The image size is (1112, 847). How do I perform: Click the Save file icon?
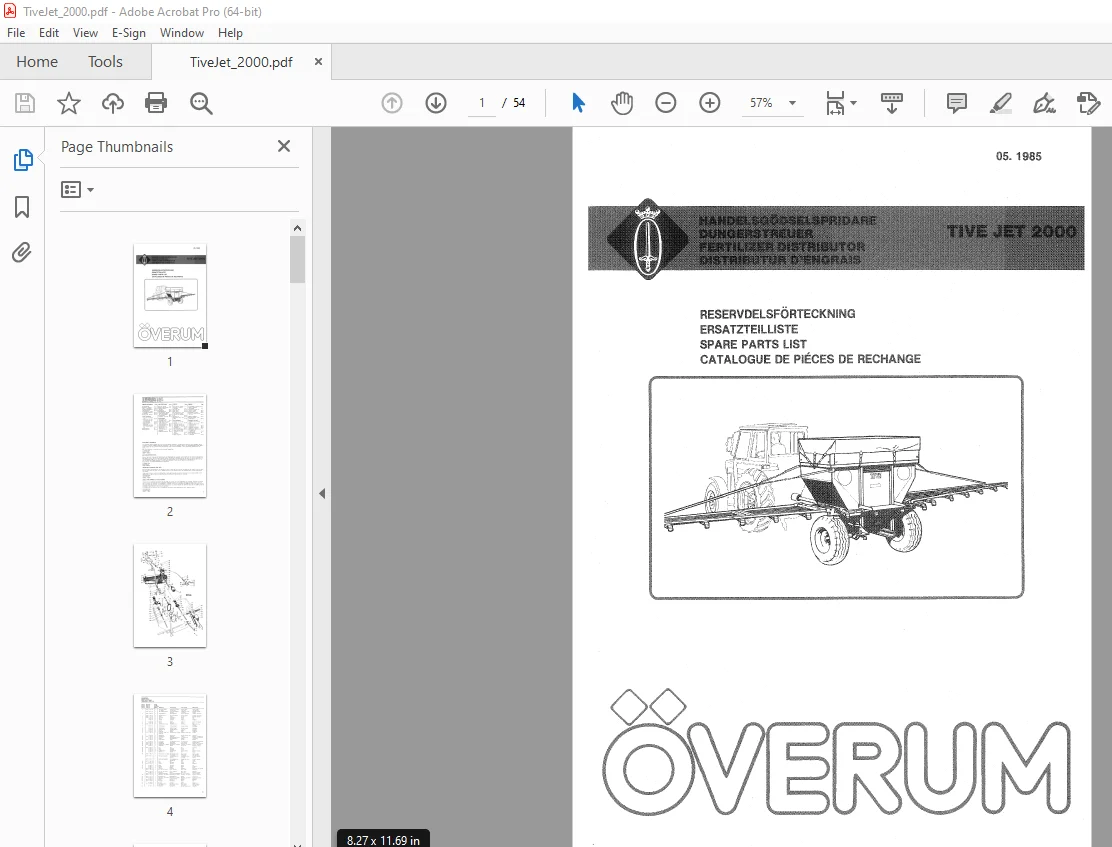click(x=25, y=103)
